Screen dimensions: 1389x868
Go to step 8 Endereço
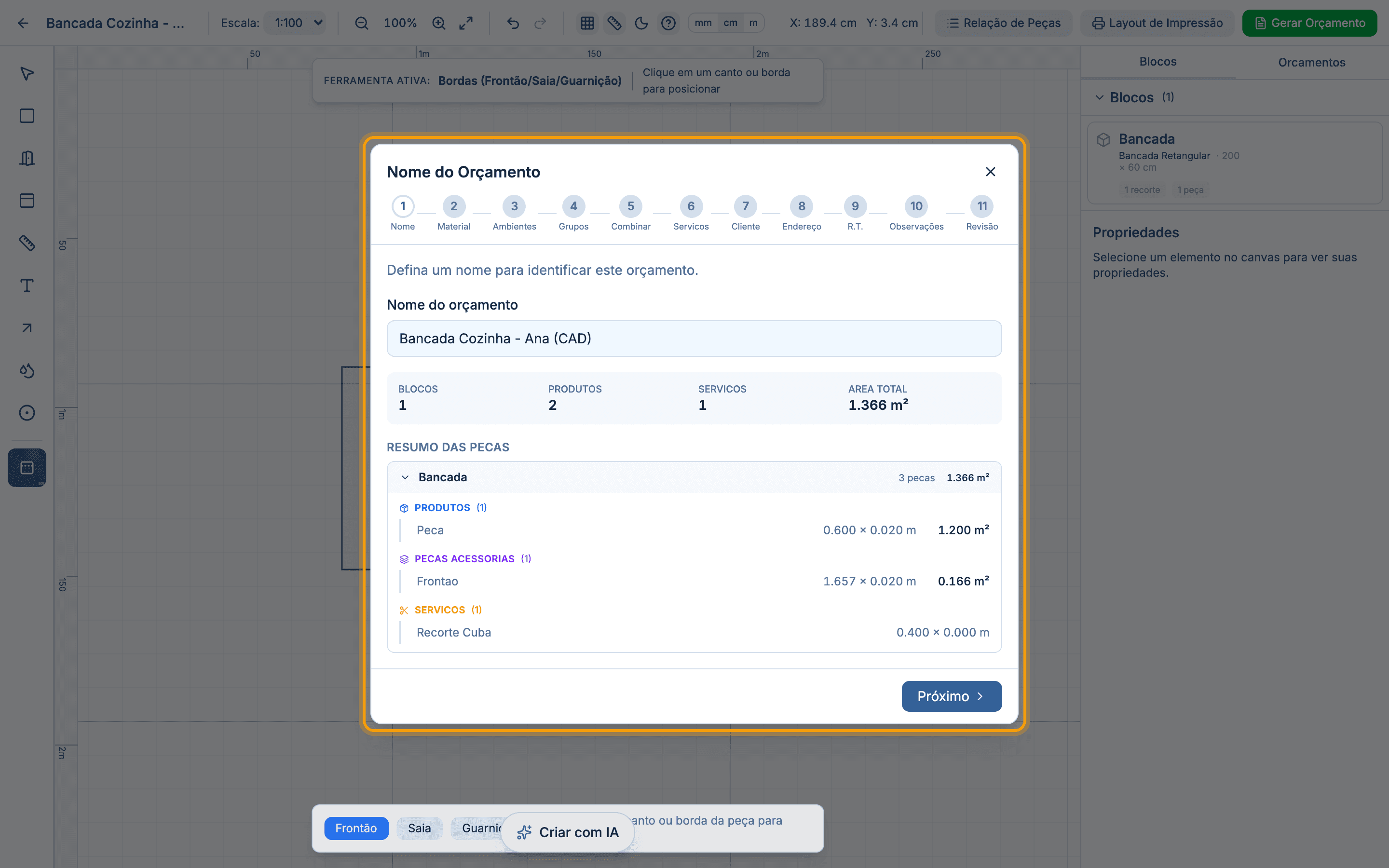click(x=802, y=213)
